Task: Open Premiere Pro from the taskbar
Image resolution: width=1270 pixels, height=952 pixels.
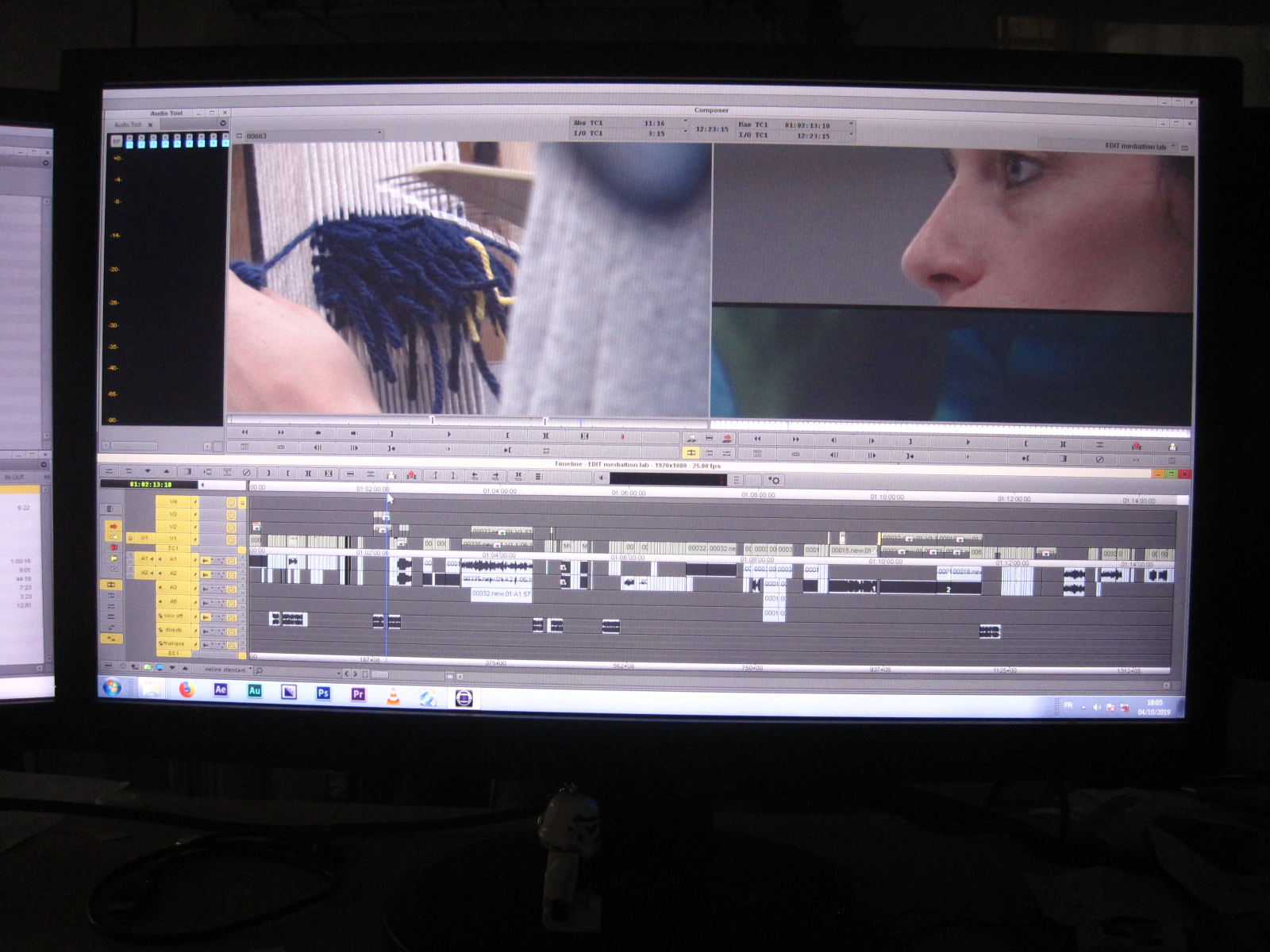Action: 358,693
